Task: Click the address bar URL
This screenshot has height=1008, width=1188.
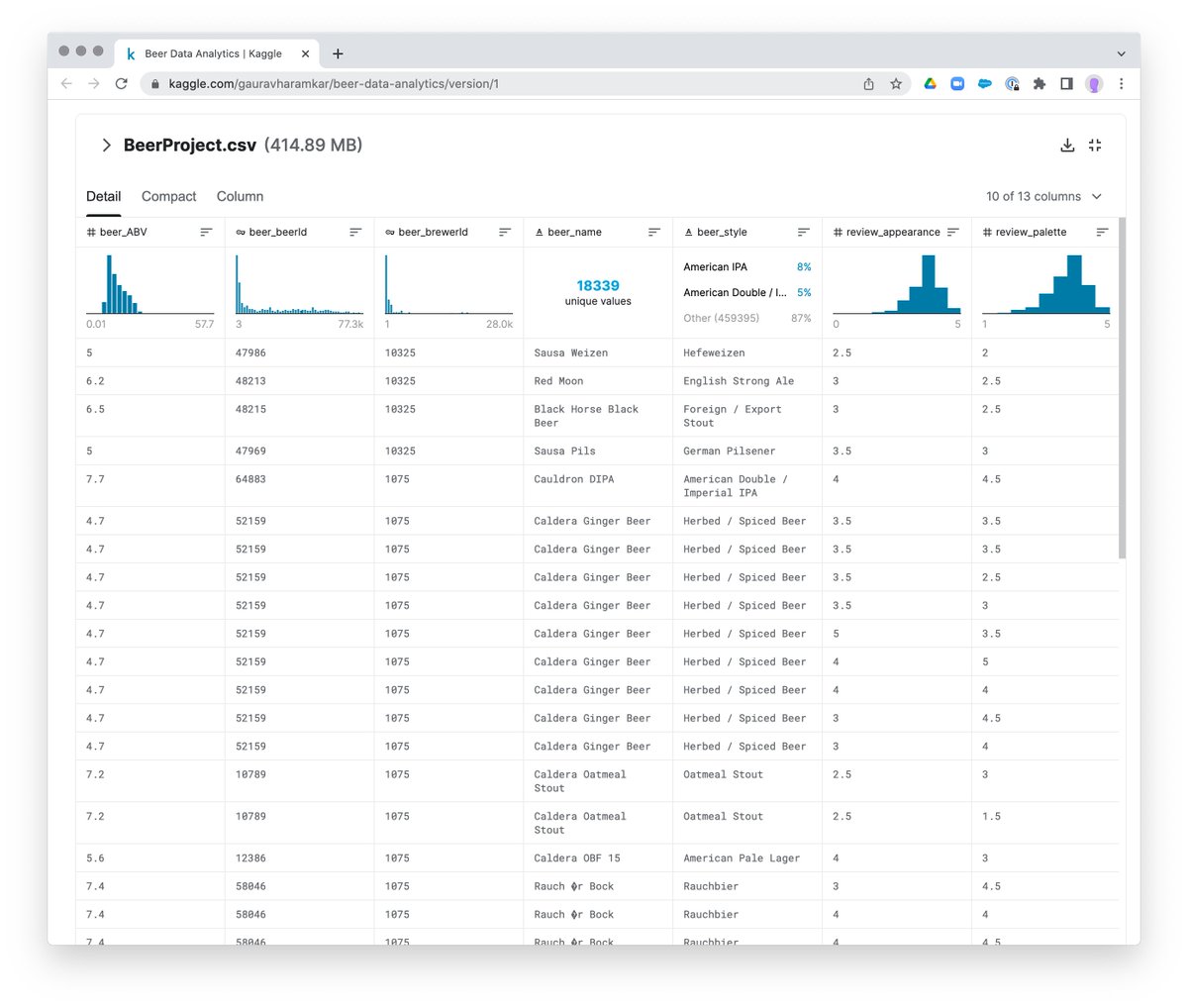Action: pyautogui.click(x=334, y=84)
